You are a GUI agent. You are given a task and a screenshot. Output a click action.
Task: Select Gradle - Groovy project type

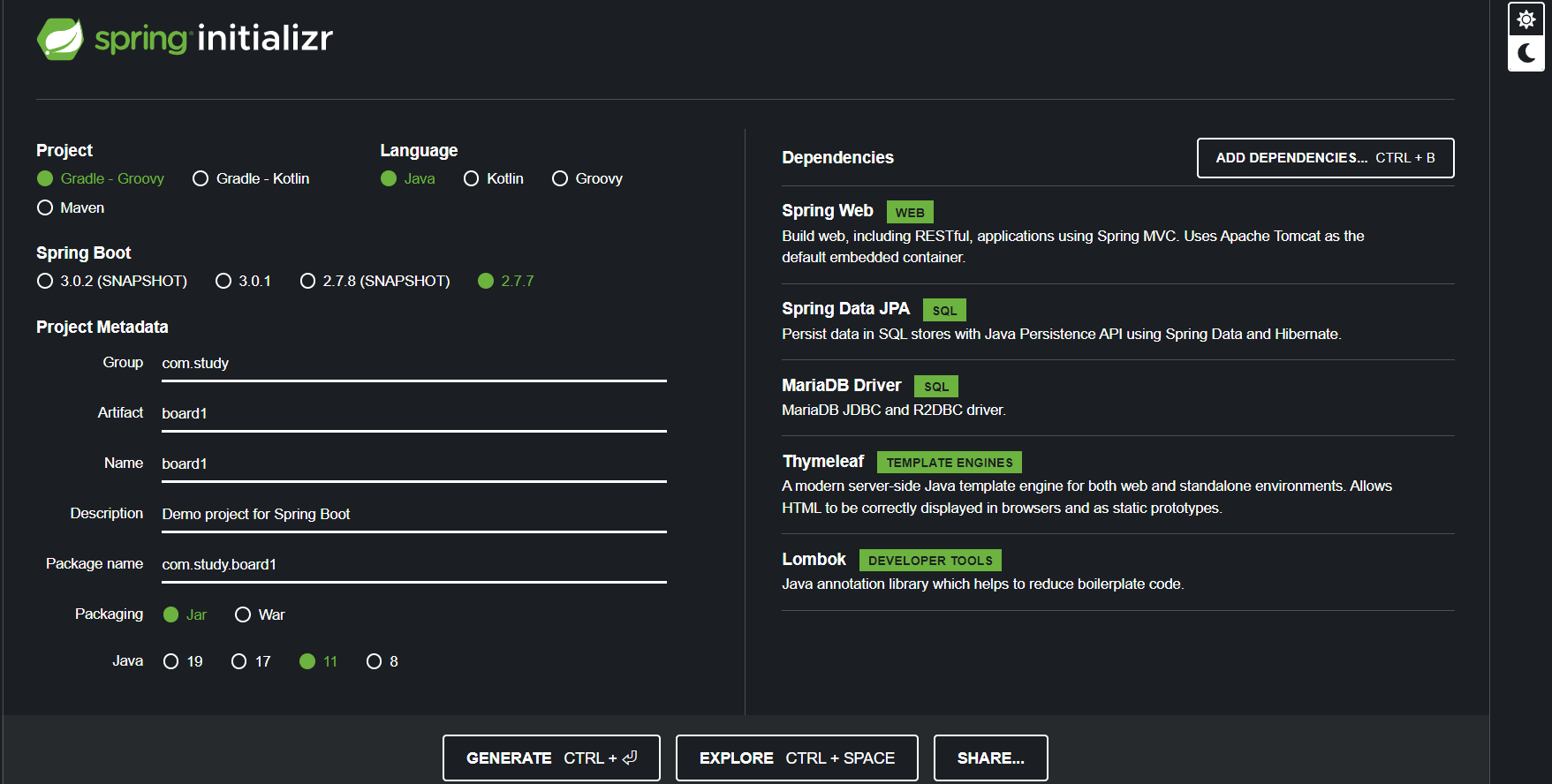(x=101, y=178)
